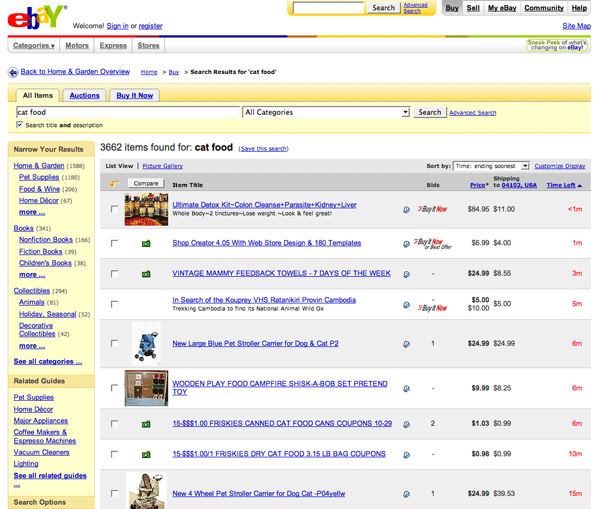Image resolution: width=599 pixels, height=509 pixels.
Task: Click the orange arrow icon beside Compare
Action: [x=114, y=184]
